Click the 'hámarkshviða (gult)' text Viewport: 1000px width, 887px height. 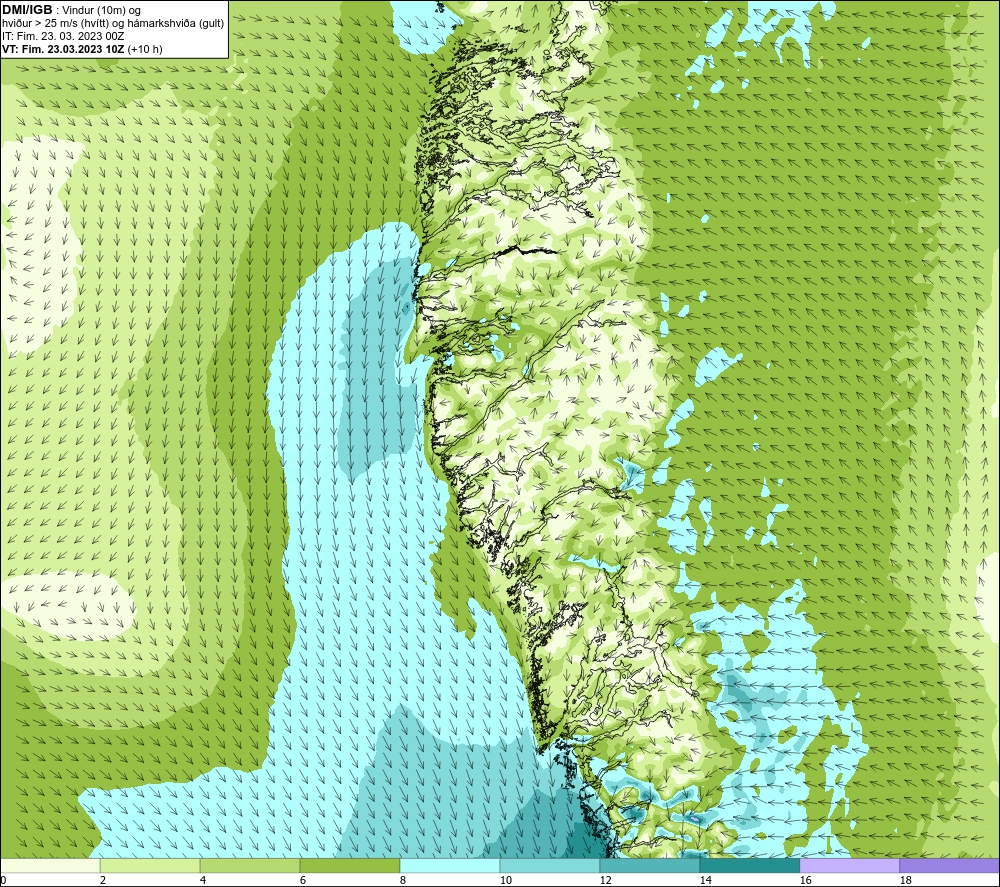(x=177, y=24)
